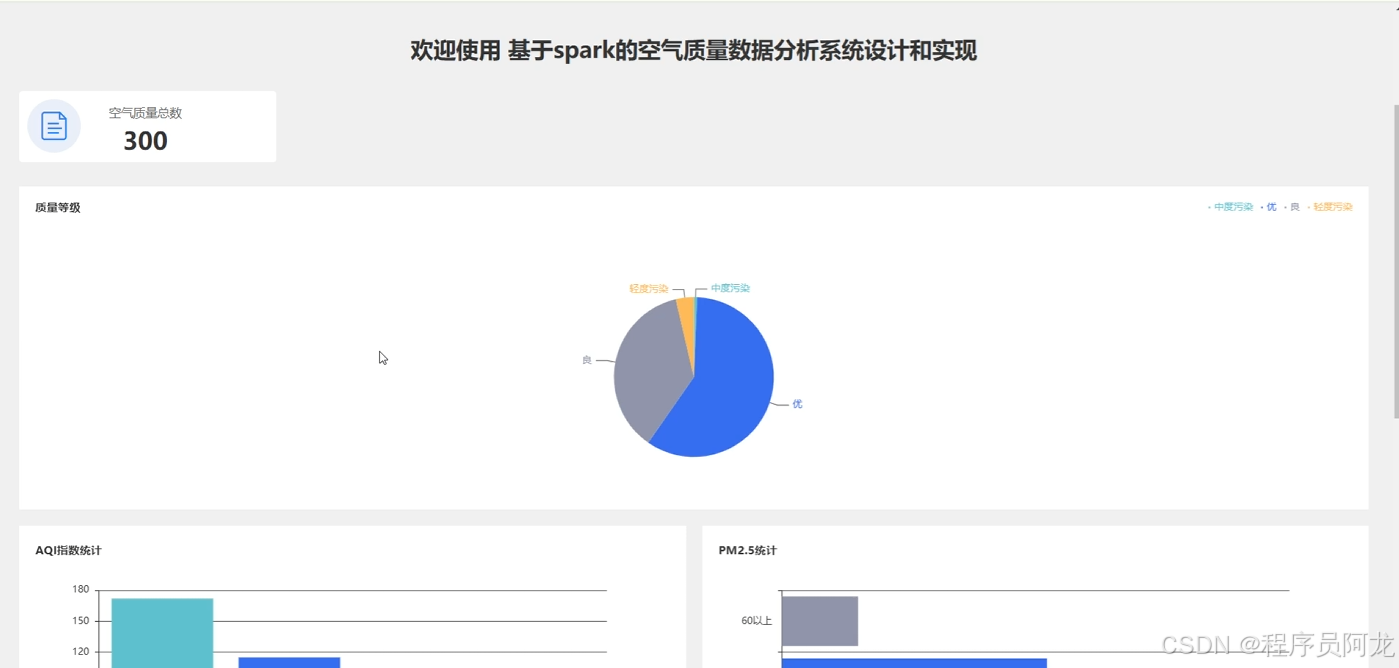The height and width of the screenshot is (668, 1399).
Task: Click the AQI指数统计 chart title
Action: pyautogui.click(x=68, y=551)
